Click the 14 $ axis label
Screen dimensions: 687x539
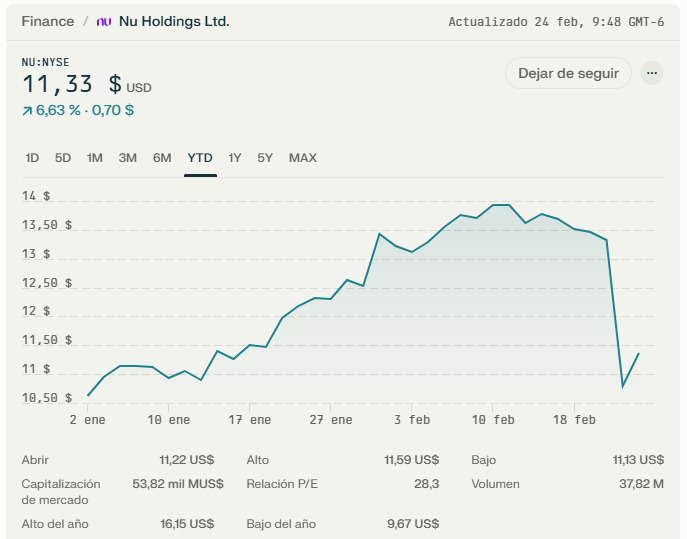[x=36, y=196]
